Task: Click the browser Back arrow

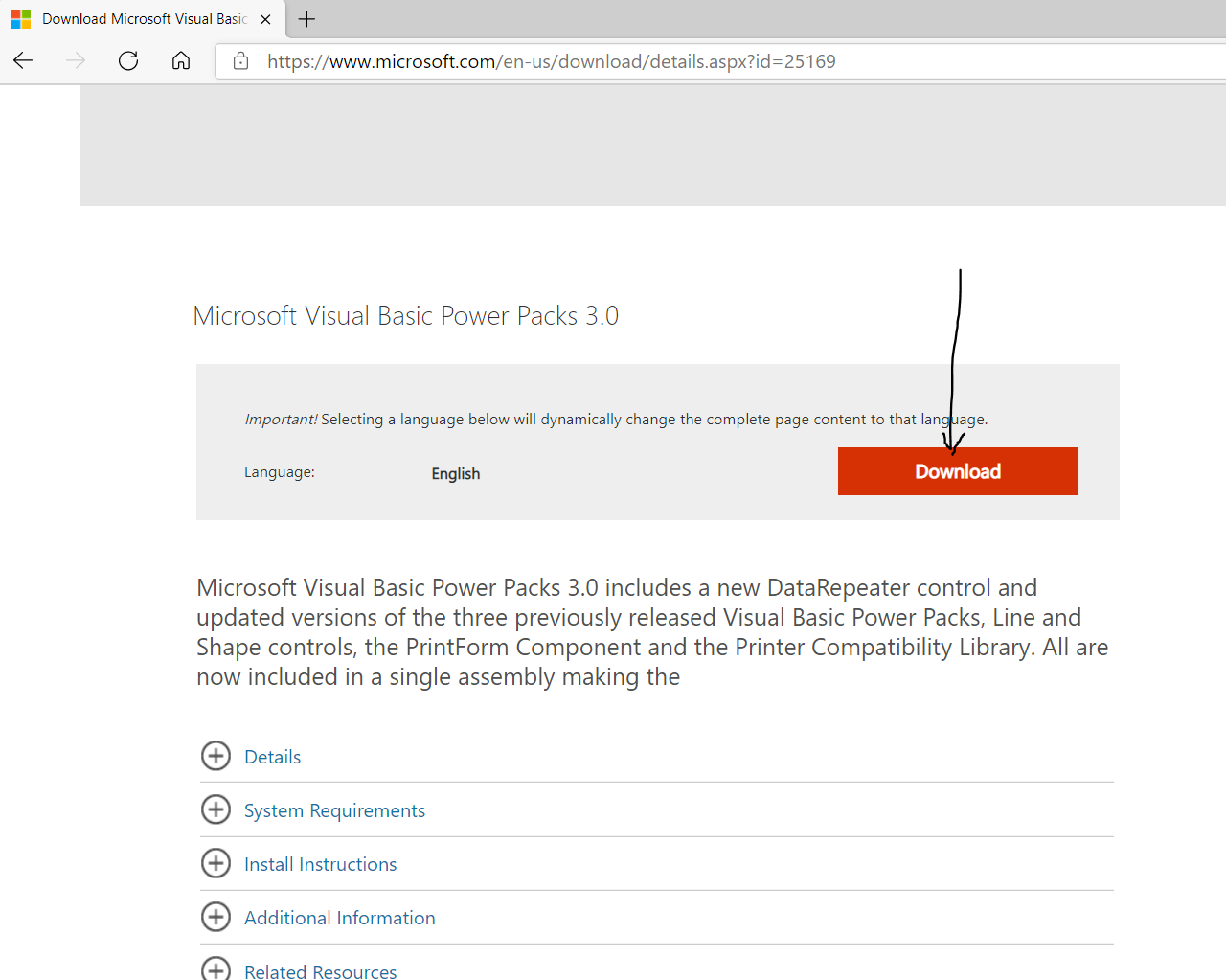Action: [x=23, y=61]
